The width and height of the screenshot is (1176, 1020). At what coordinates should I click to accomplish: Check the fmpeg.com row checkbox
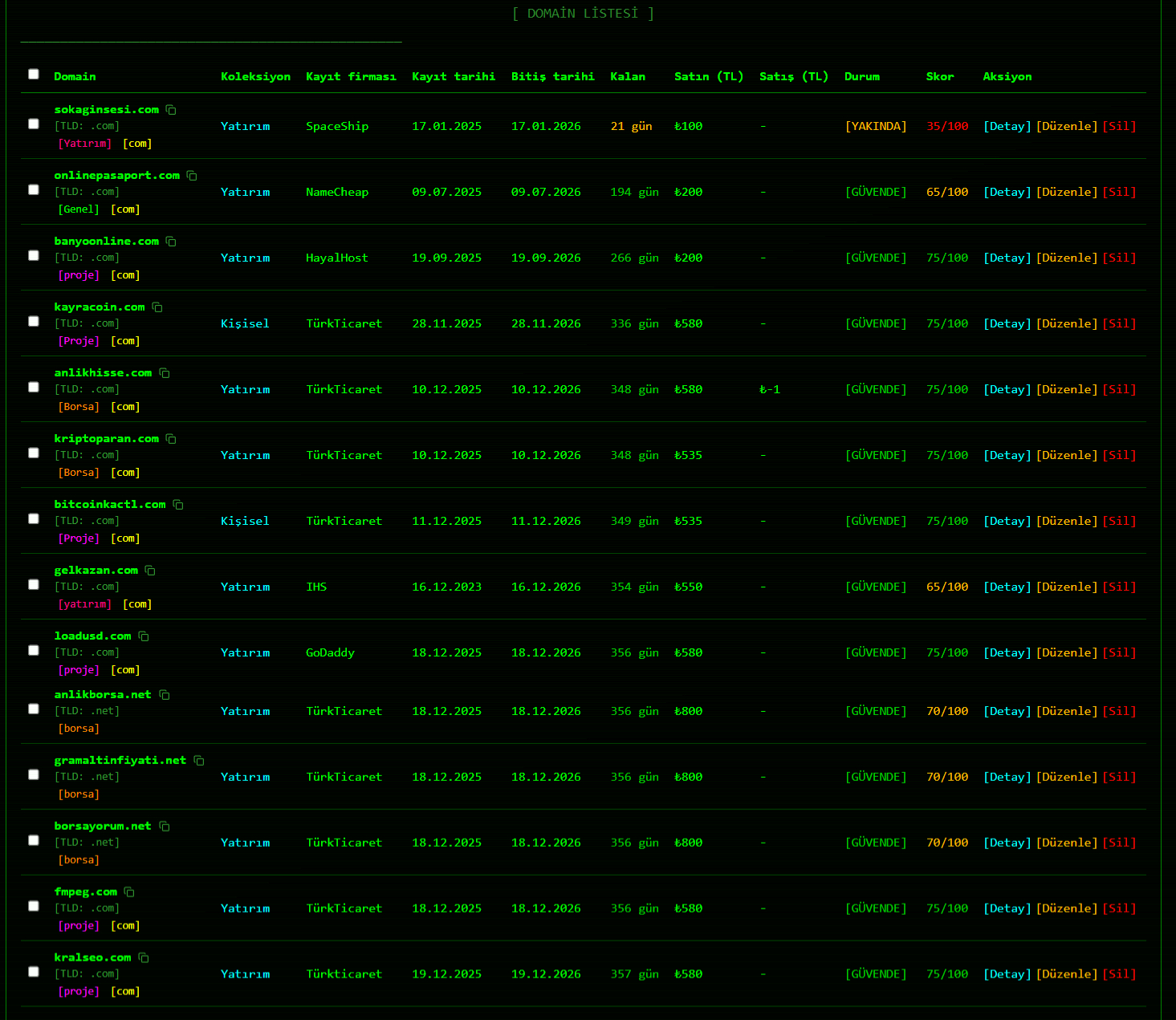pos(34,906)
